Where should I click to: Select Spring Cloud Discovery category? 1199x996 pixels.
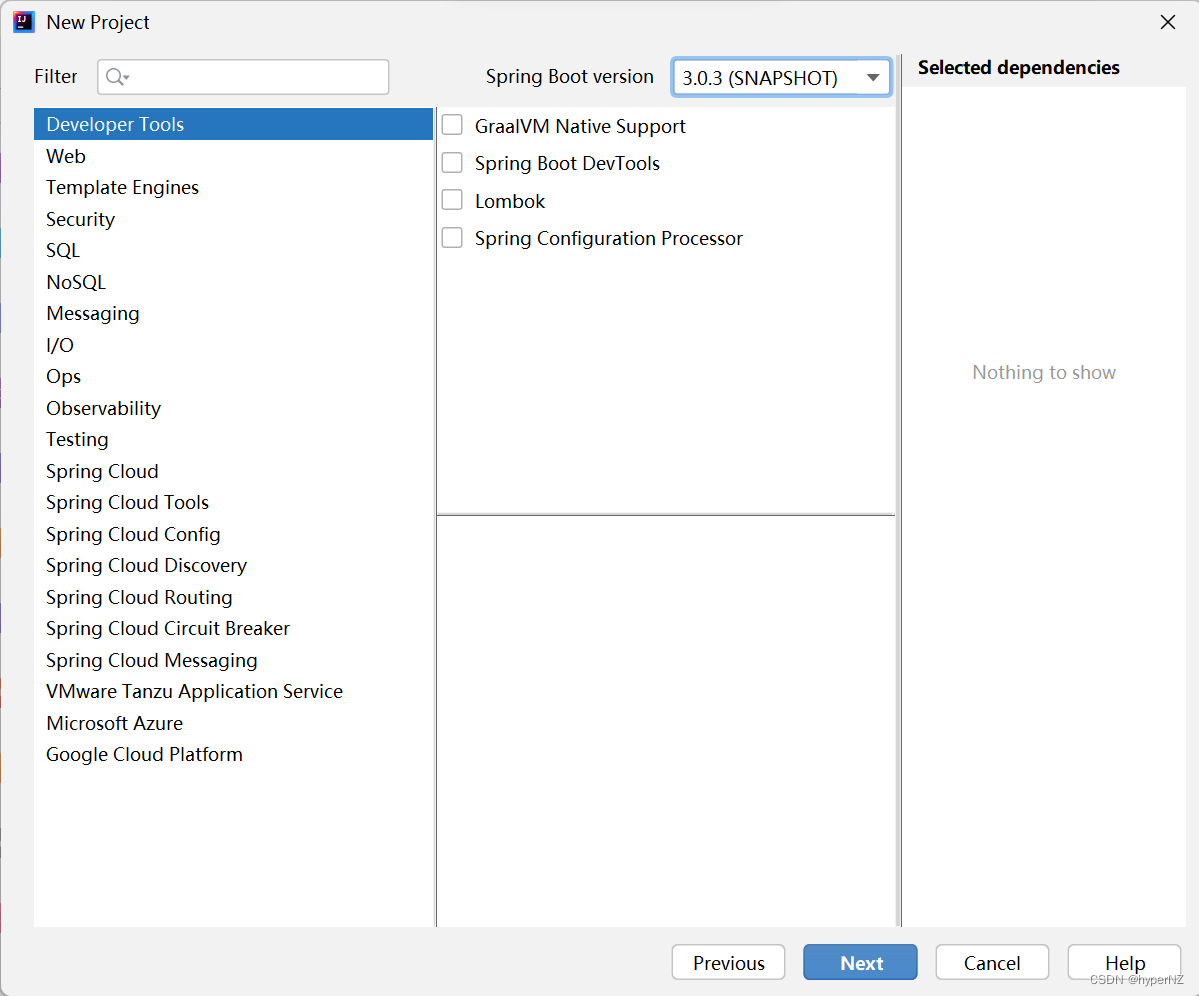click(233, 566)
